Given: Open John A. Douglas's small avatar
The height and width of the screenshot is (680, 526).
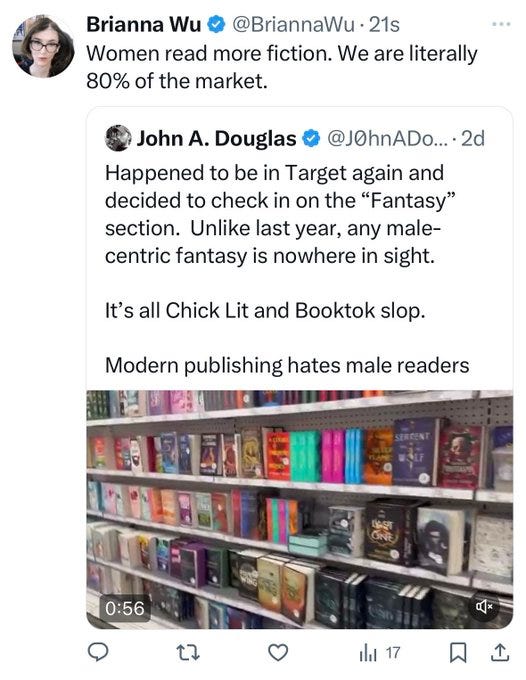Looking at the screenshot, I should (118, 138).
